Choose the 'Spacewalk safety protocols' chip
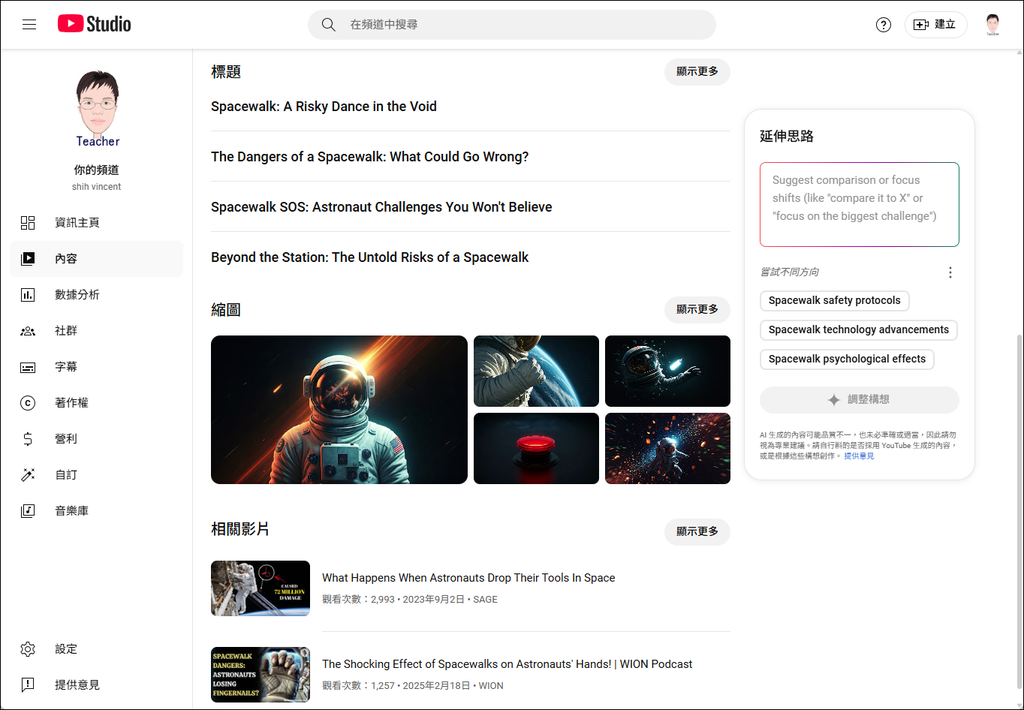Image resolution: width=1024 pixels, height=710 pixels. pyautogui.click(x=835, y=300)
